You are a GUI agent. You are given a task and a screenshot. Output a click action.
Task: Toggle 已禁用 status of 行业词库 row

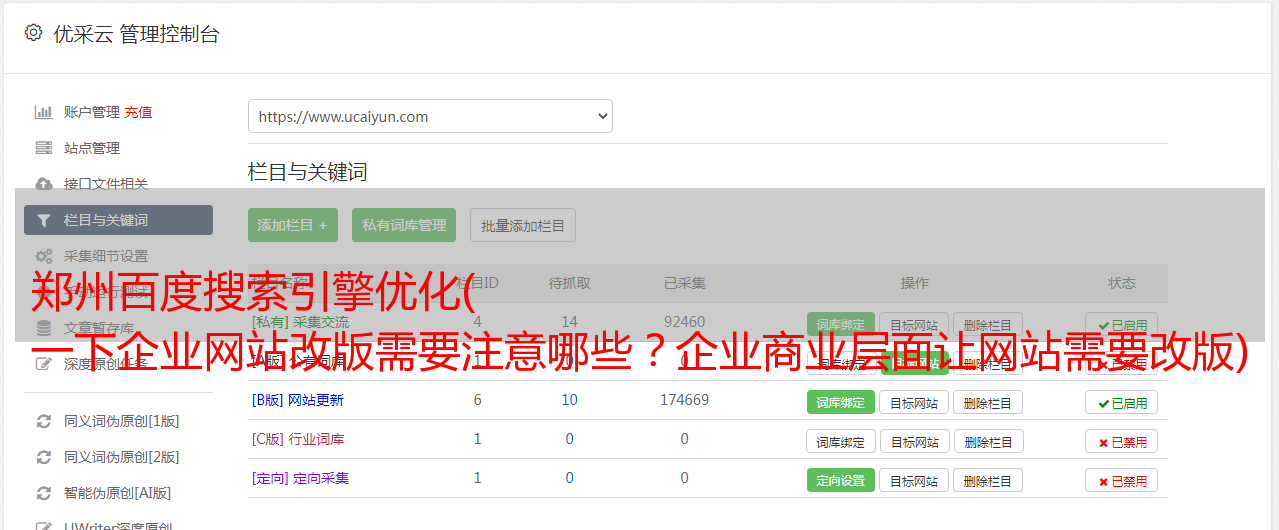coord(1122,441)
